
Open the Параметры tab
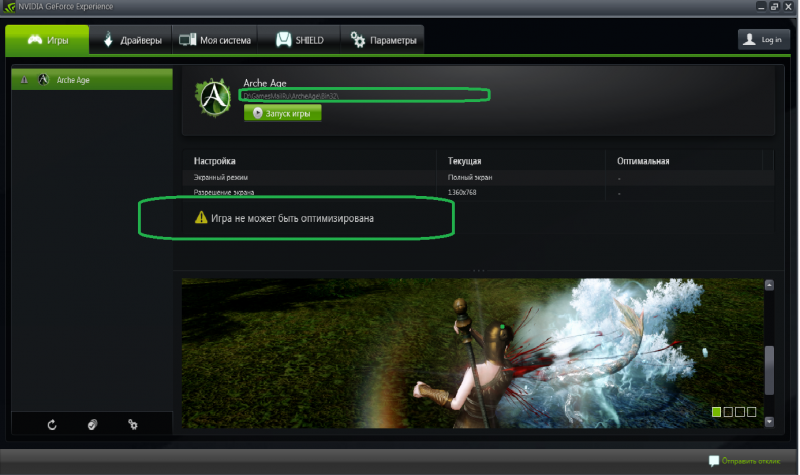point(383,40)
